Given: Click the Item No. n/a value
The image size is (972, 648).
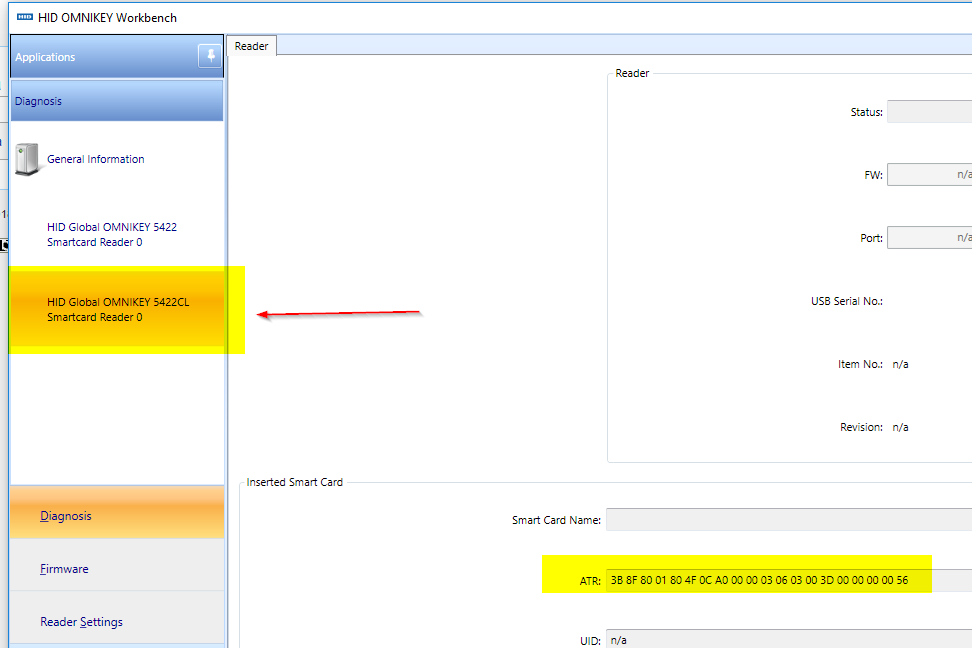Looking at the screenshot, I should 900,364.
